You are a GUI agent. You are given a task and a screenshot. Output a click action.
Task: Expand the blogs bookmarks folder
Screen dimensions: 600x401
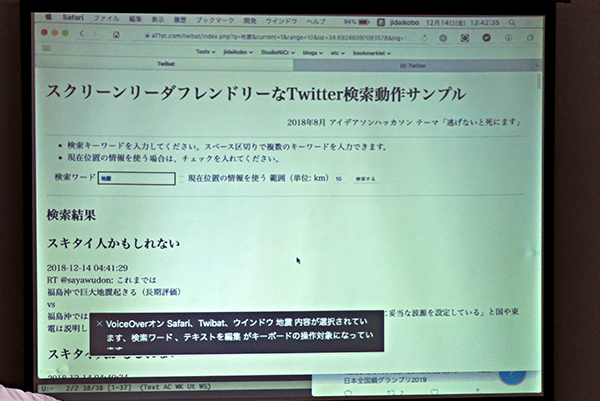point(313,53)
